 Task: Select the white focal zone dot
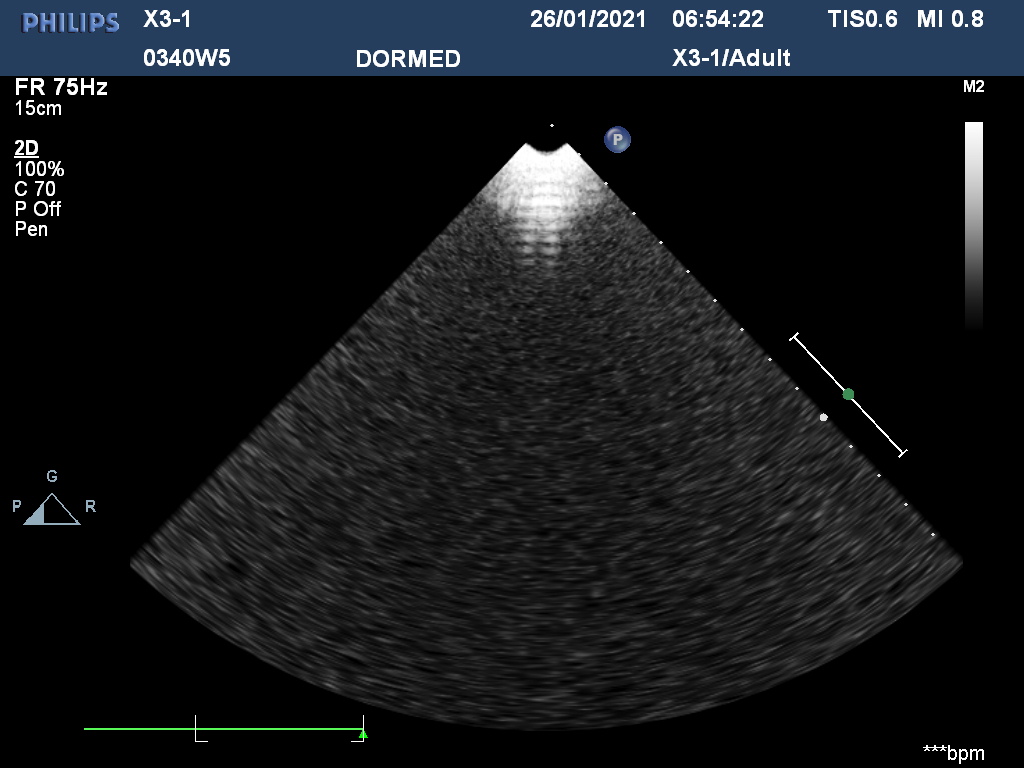[823, 417]
